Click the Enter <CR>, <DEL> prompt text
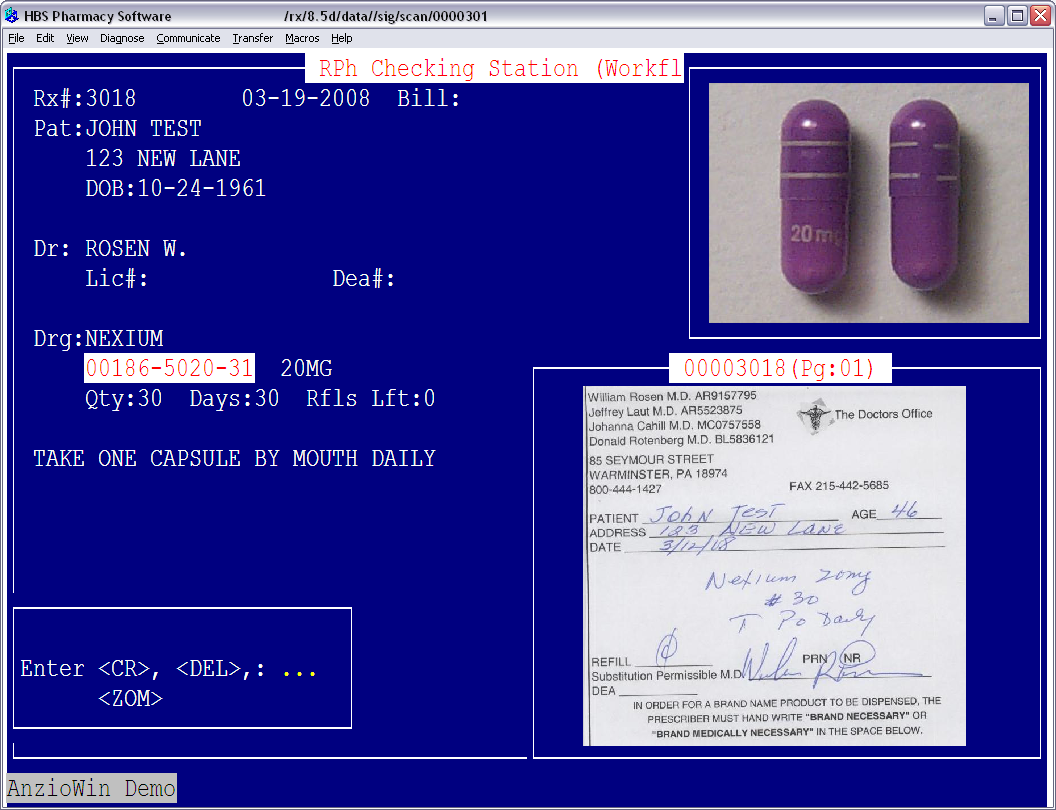Screen dimensions: 1056x810 [143, 669]
